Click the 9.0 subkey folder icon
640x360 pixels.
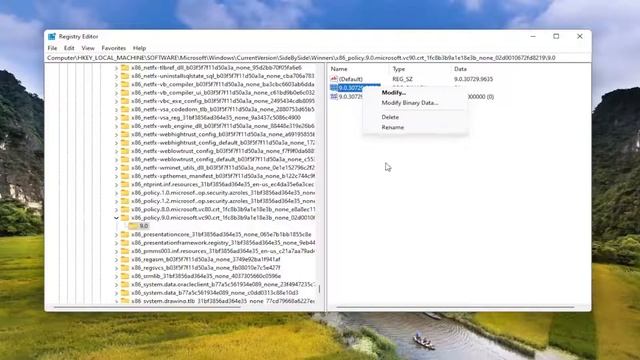pos(133,226)
